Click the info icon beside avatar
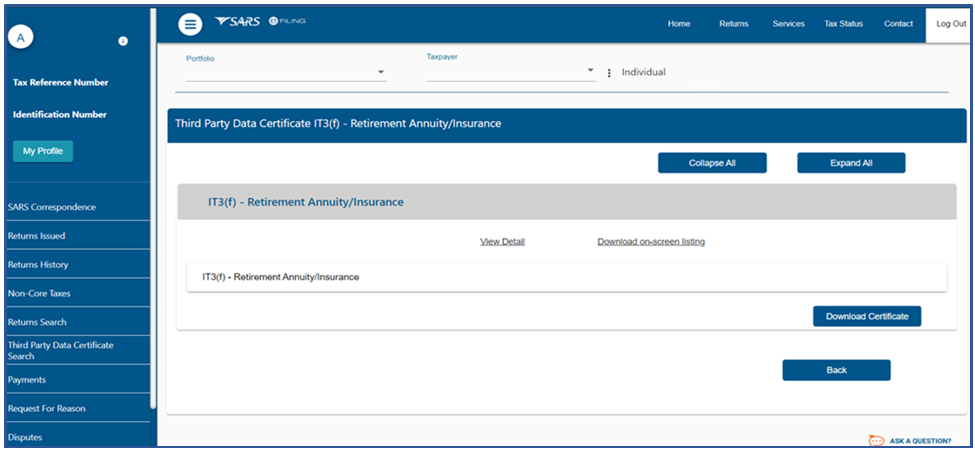This screenshot has height=451, width=975. (123, 41)
